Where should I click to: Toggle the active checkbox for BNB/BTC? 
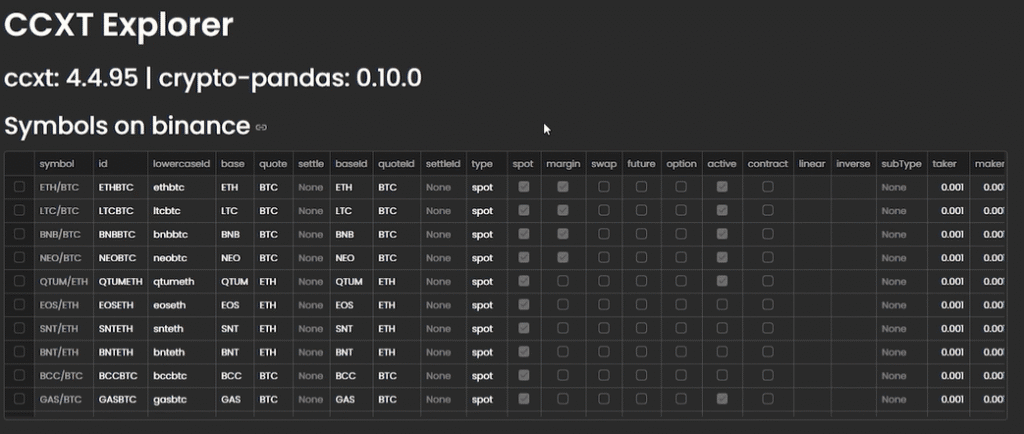(722, 234)
